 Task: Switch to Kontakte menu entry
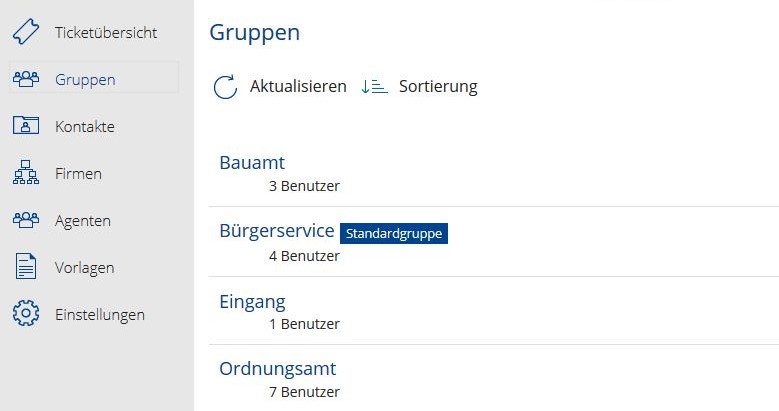pos(85,126)
